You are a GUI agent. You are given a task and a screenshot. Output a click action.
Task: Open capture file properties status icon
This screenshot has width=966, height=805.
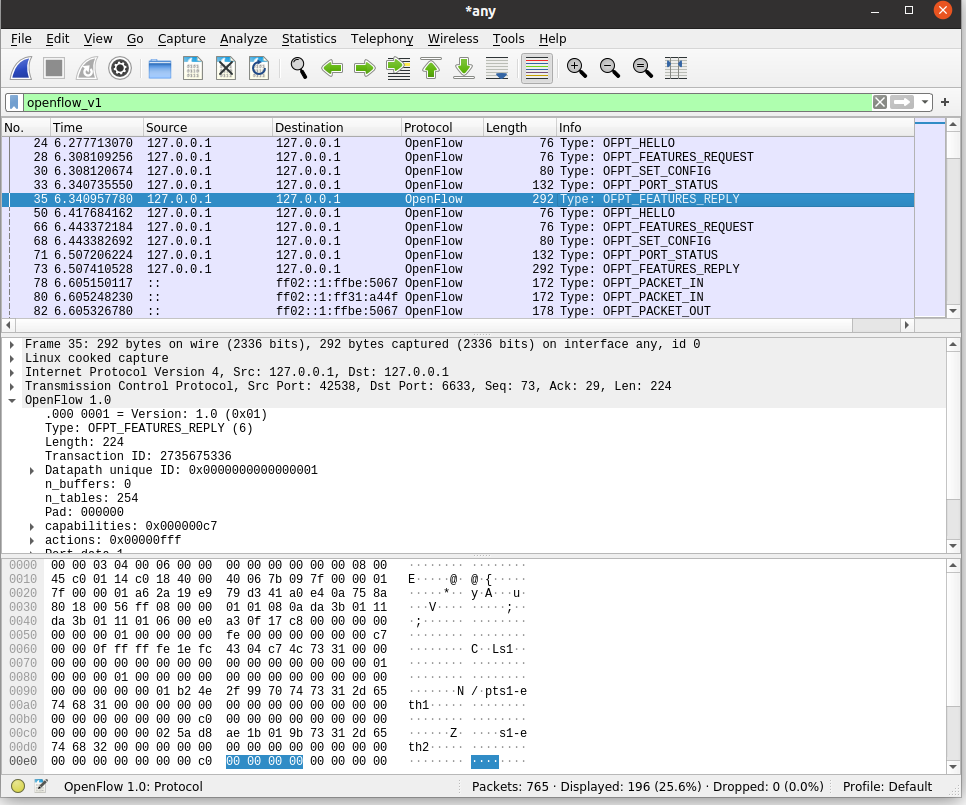coord(41,786)
